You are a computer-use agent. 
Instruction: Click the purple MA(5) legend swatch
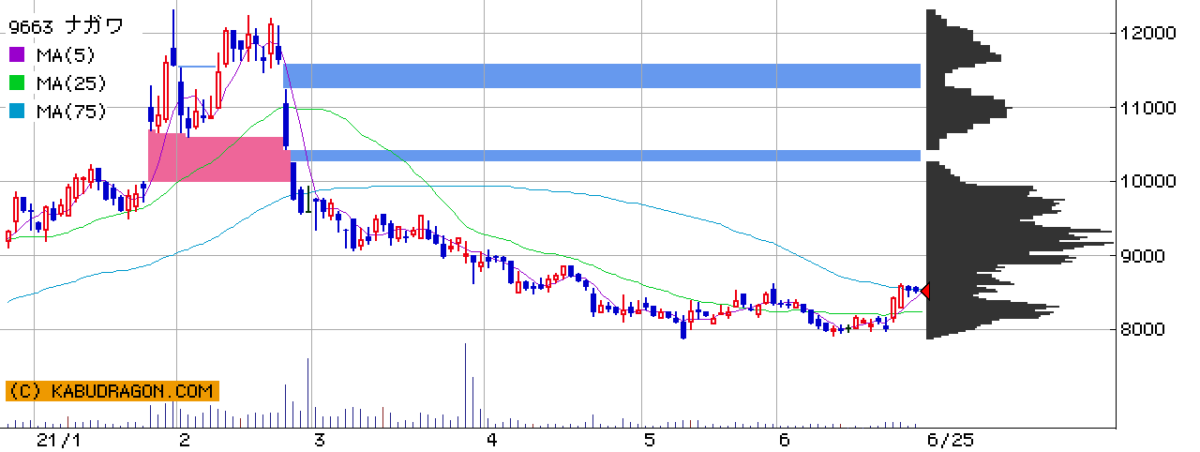click(x=16, y=56)
